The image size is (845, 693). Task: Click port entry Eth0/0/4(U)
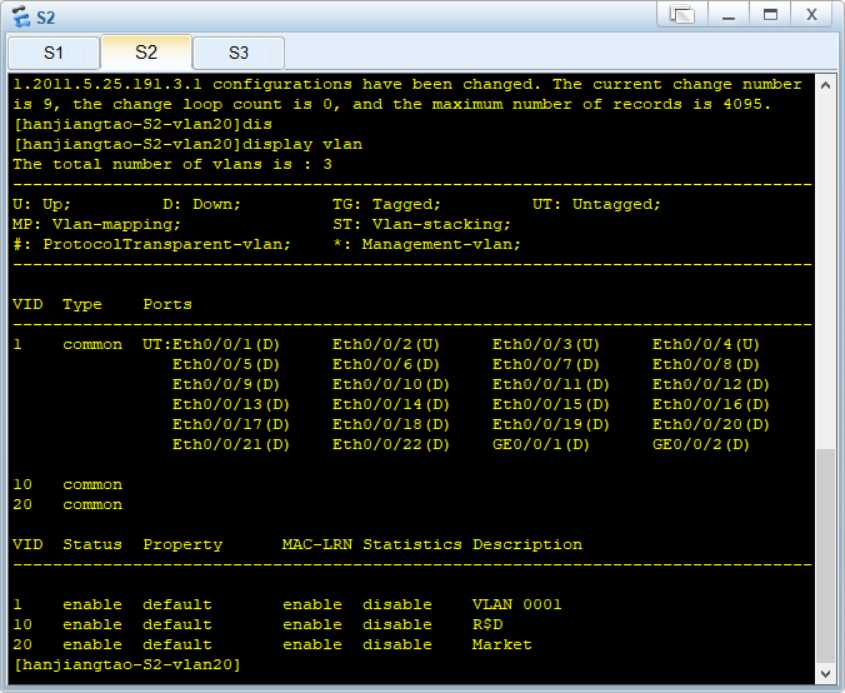pyautogui.click(x=706, y=344)
